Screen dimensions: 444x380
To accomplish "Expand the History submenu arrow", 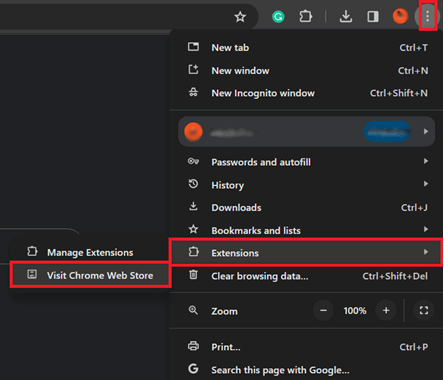I will click(426, 184).
